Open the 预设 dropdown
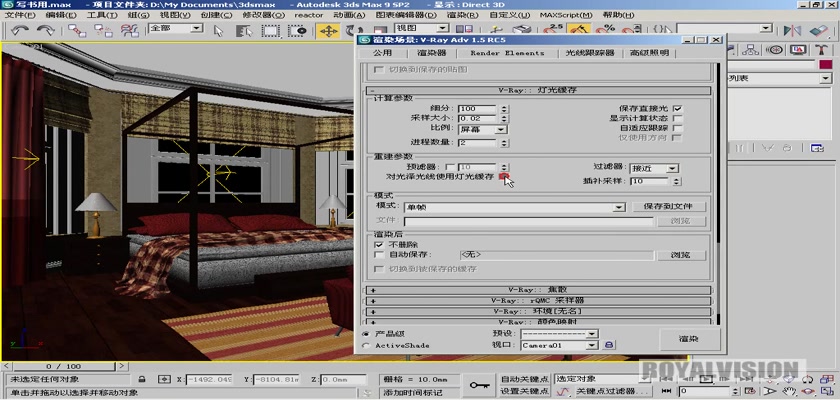The image size is (840, 400). pyautogui.click(x=559, y=334)
